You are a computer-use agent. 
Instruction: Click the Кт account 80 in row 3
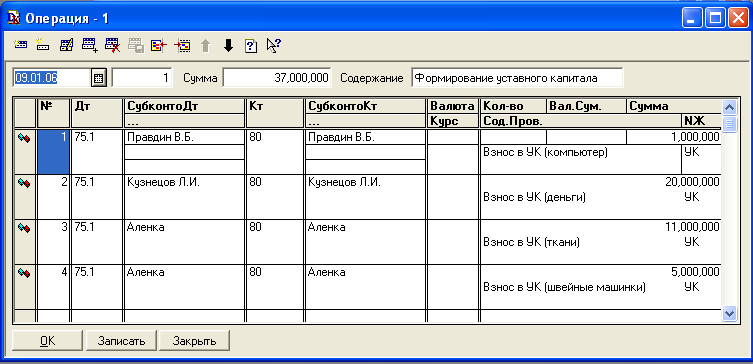click(x=255, y=227)
